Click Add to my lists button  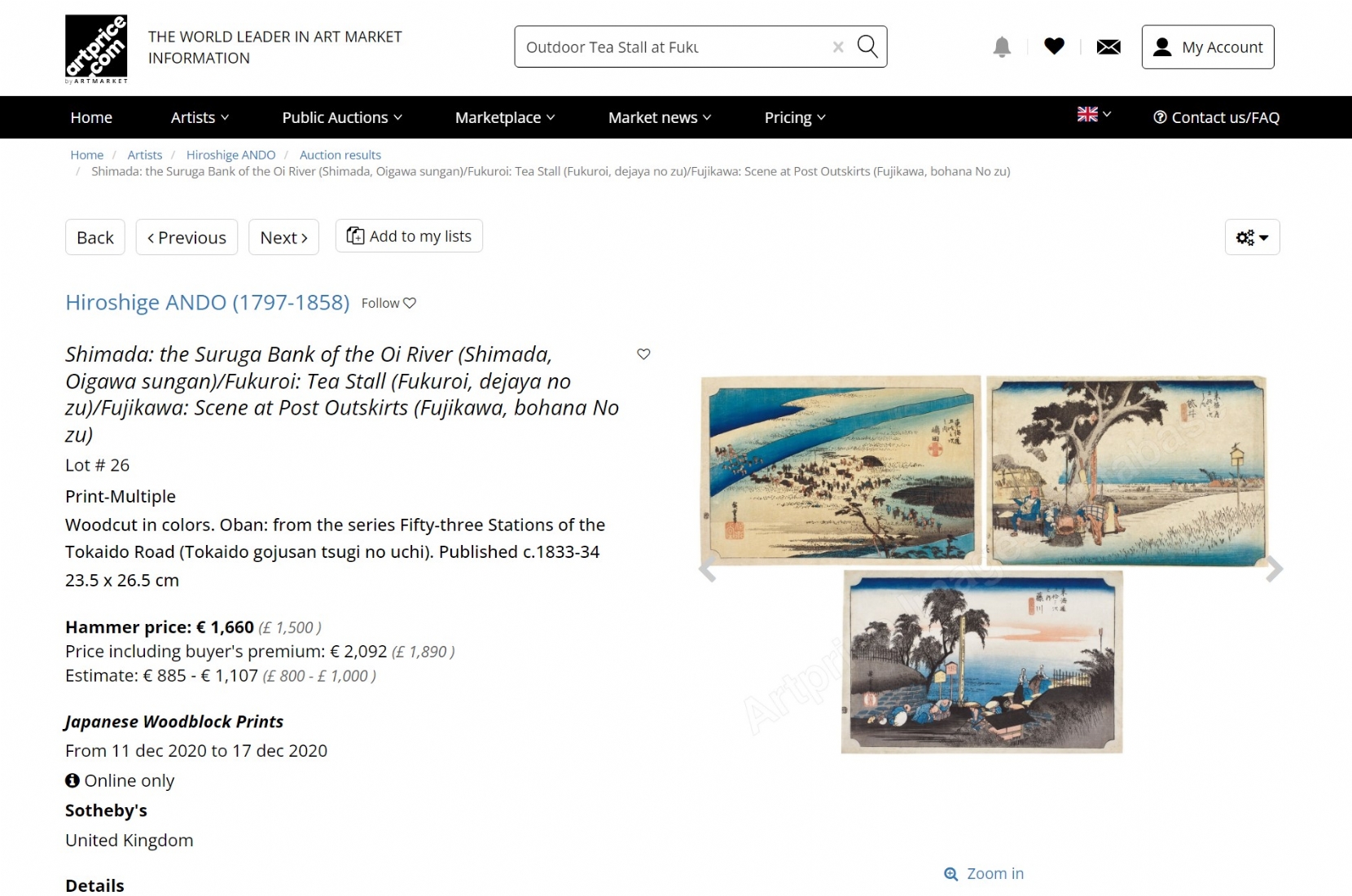[409, 236]
